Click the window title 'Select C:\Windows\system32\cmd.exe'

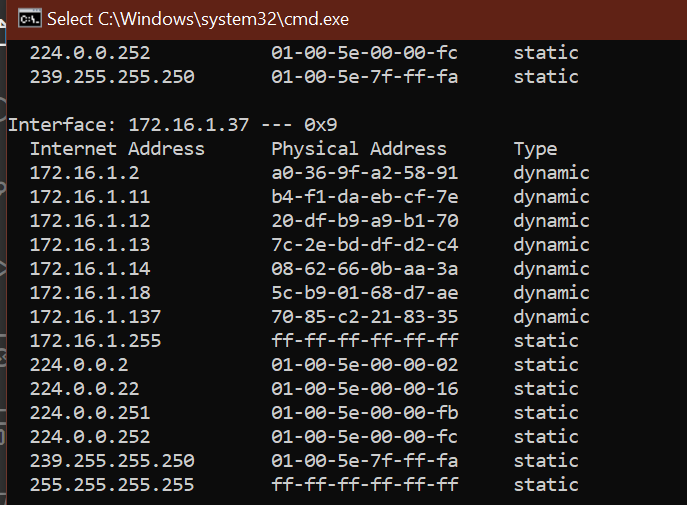click(x=198, y=19)
